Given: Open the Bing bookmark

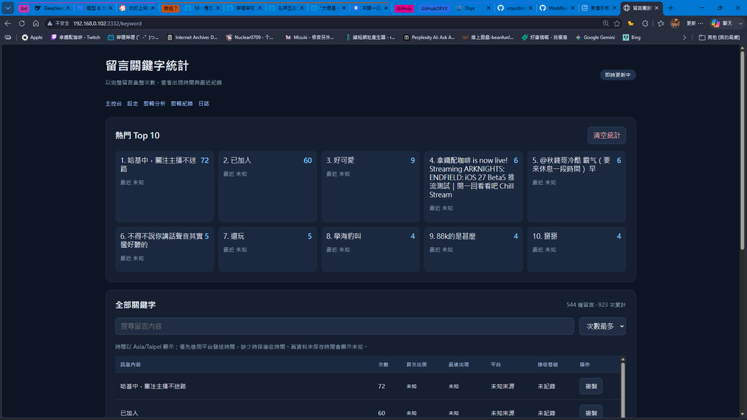Looking at the screenshot, I should [x=632, y=37].
